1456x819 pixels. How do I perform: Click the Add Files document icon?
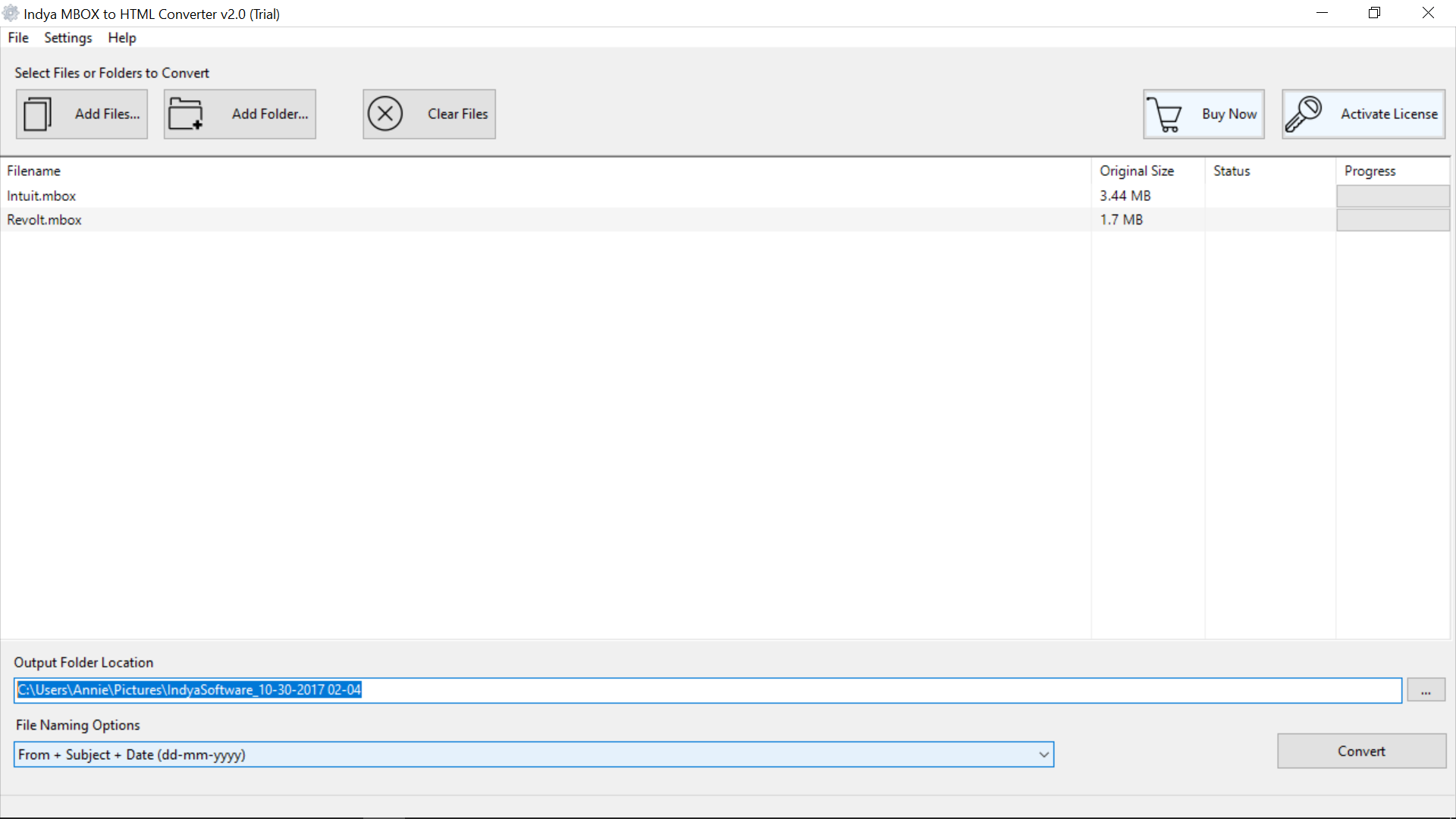tap(38, 114)
